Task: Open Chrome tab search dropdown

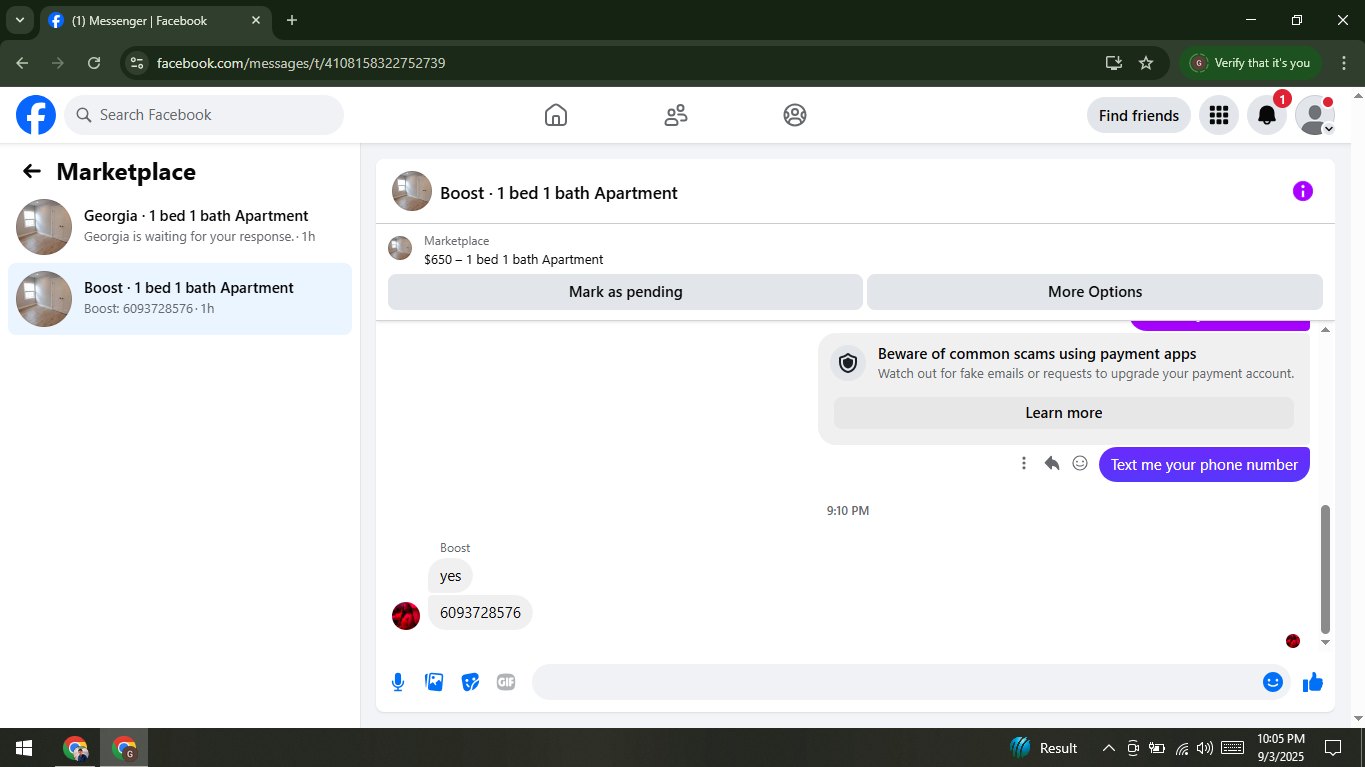Action: (19, 20)
